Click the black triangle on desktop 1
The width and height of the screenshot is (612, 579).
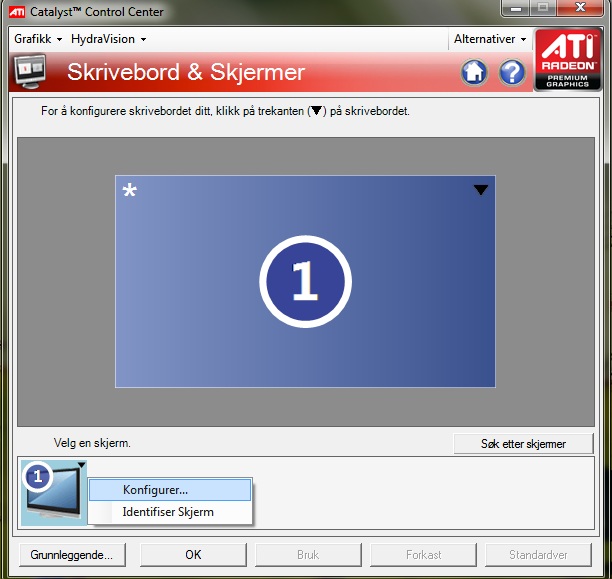click(480, 190)
